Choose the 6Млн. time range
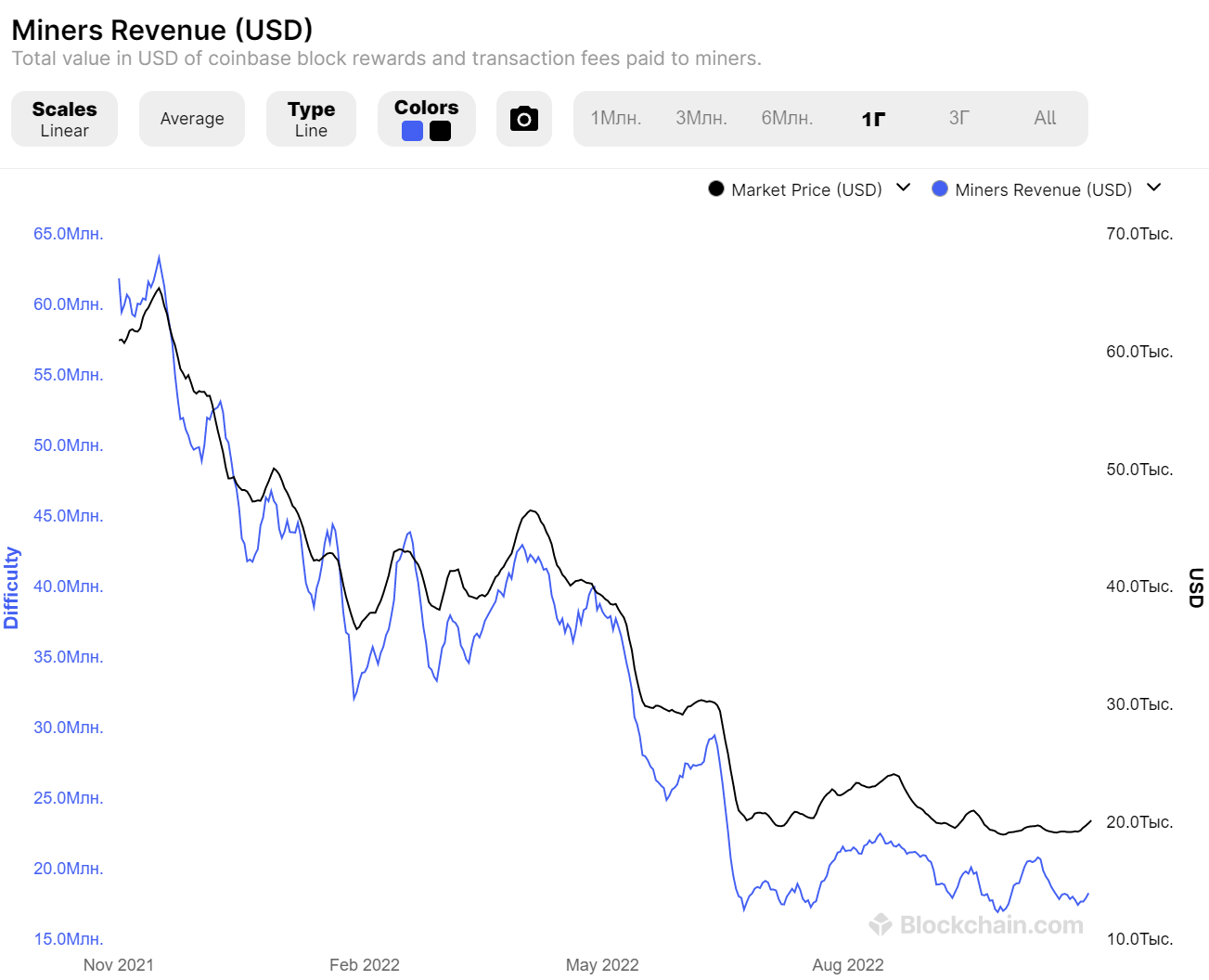The width and height of the screenshot is (1209, 980). [x=787, y=118]
